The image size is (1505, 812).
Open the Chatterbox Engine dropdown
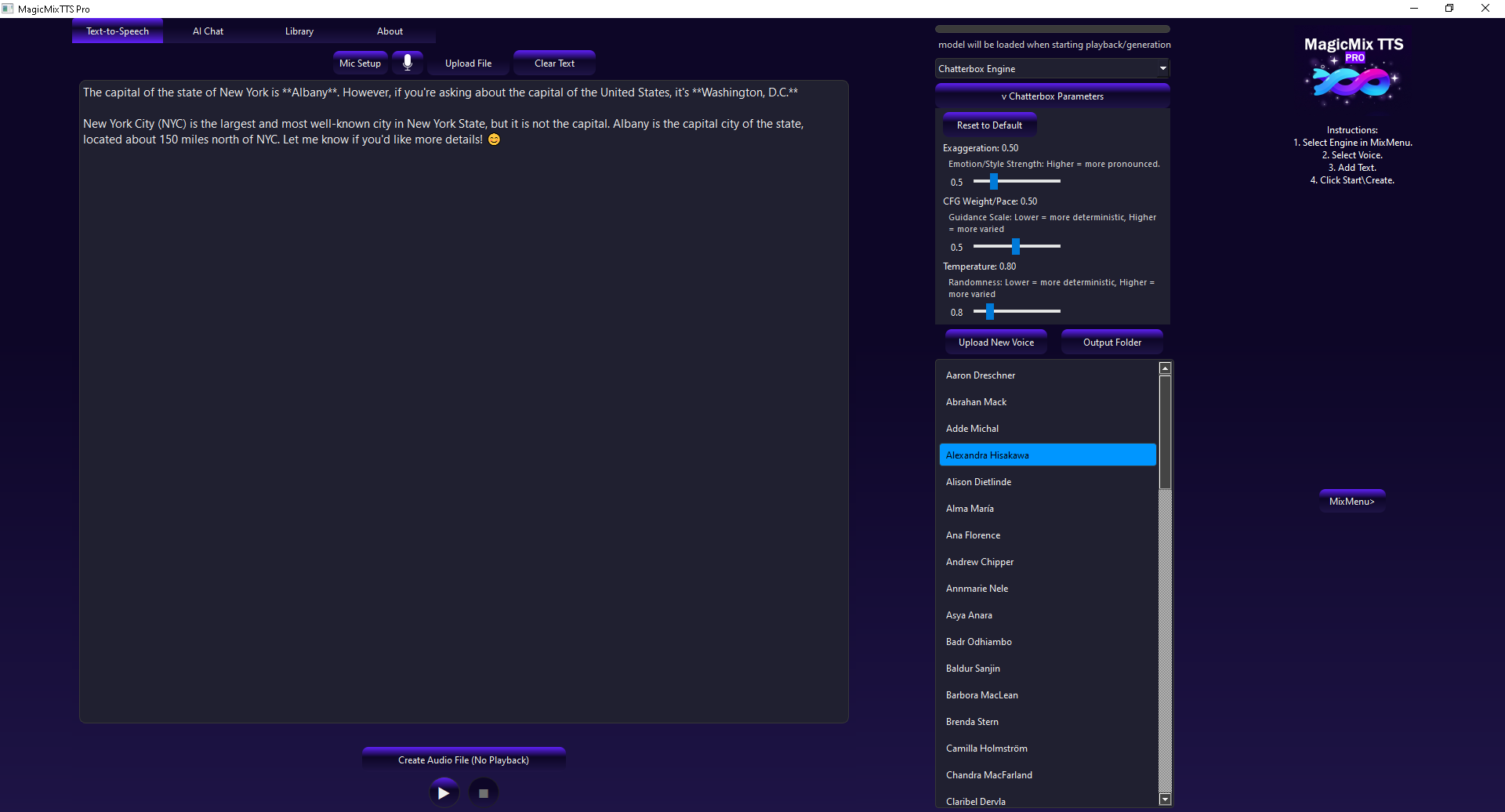1053,68
